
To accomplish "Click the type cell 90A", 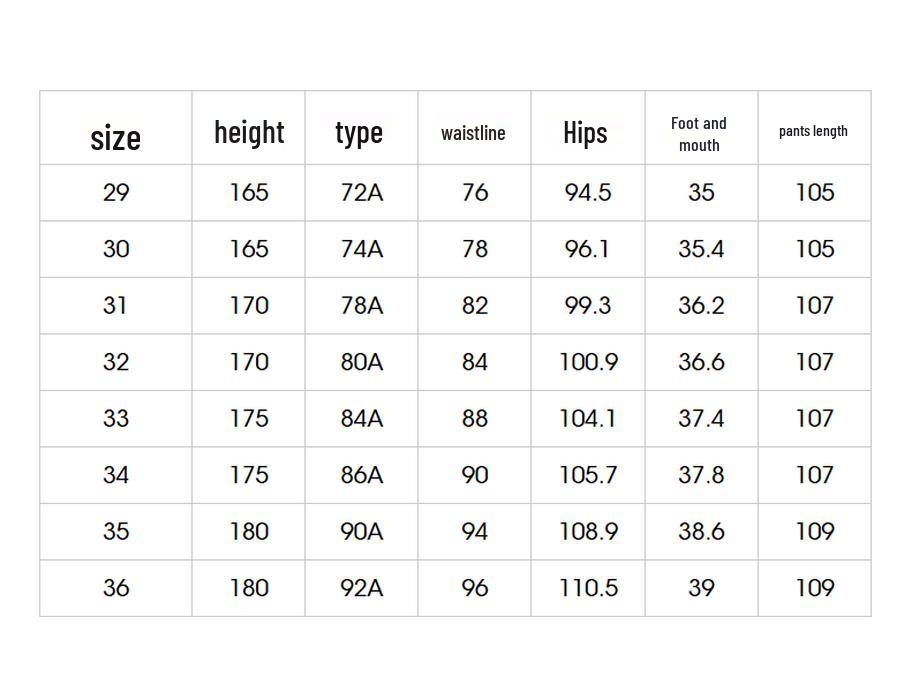I will click(361, 531).
